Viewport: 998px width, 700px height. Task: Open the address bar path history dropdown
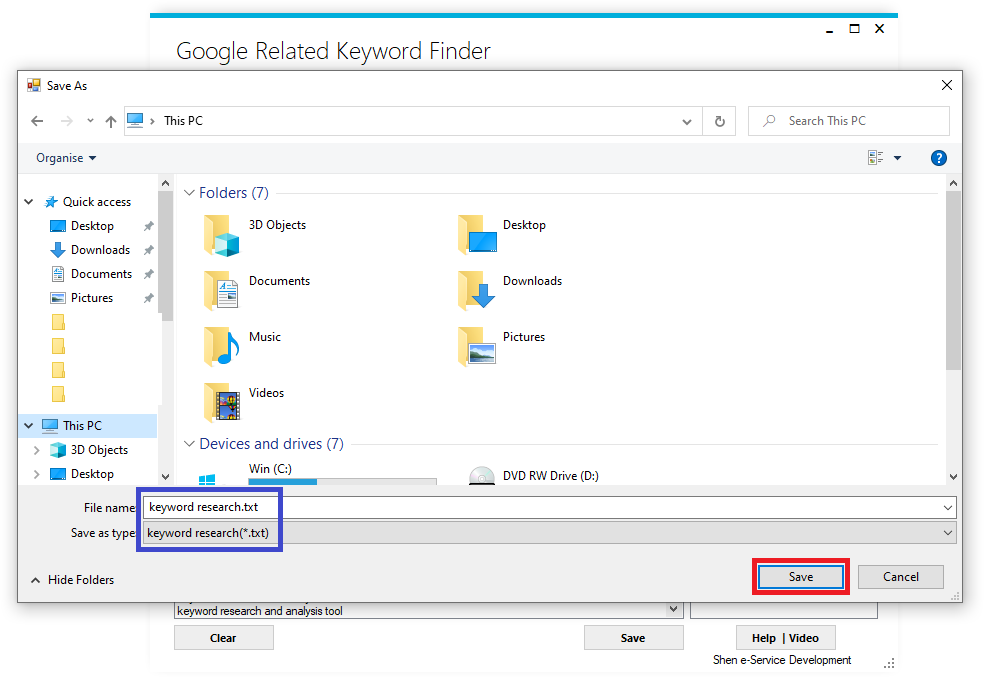(x=686, y=121)
